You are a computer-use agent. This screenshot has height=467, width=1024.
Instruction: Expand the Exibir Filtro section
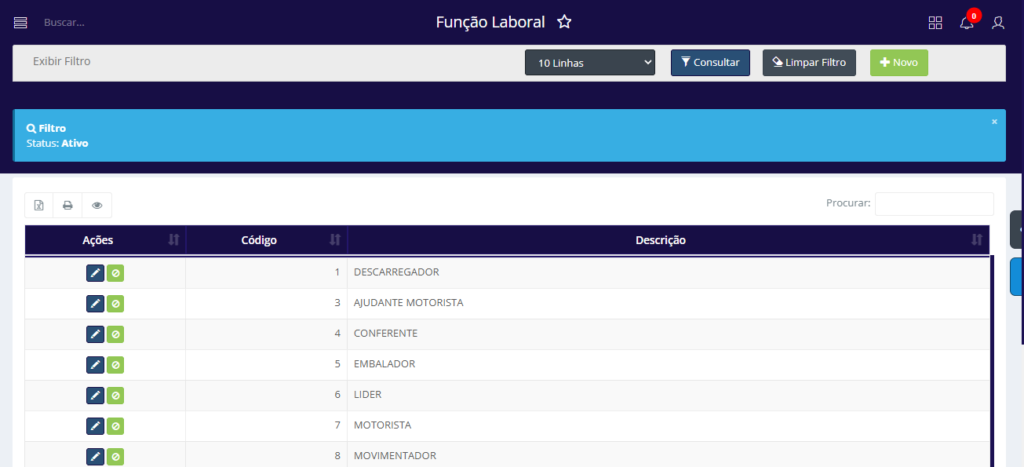(x=62, y=61)
